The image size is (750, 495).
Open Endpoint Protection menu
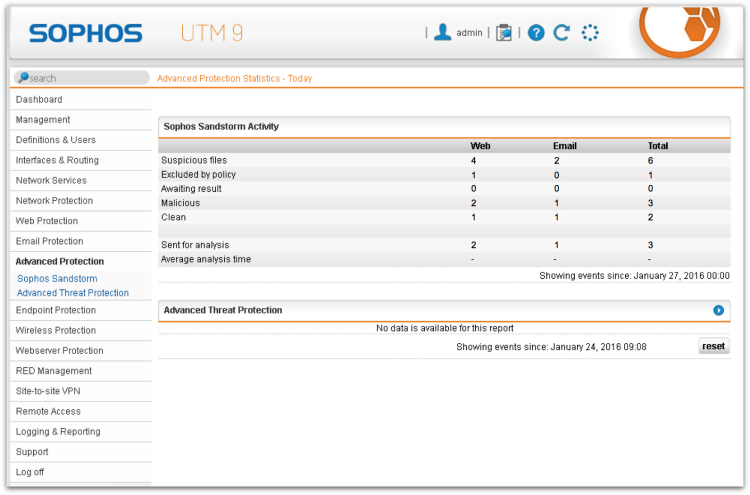[x=80, y=310]
